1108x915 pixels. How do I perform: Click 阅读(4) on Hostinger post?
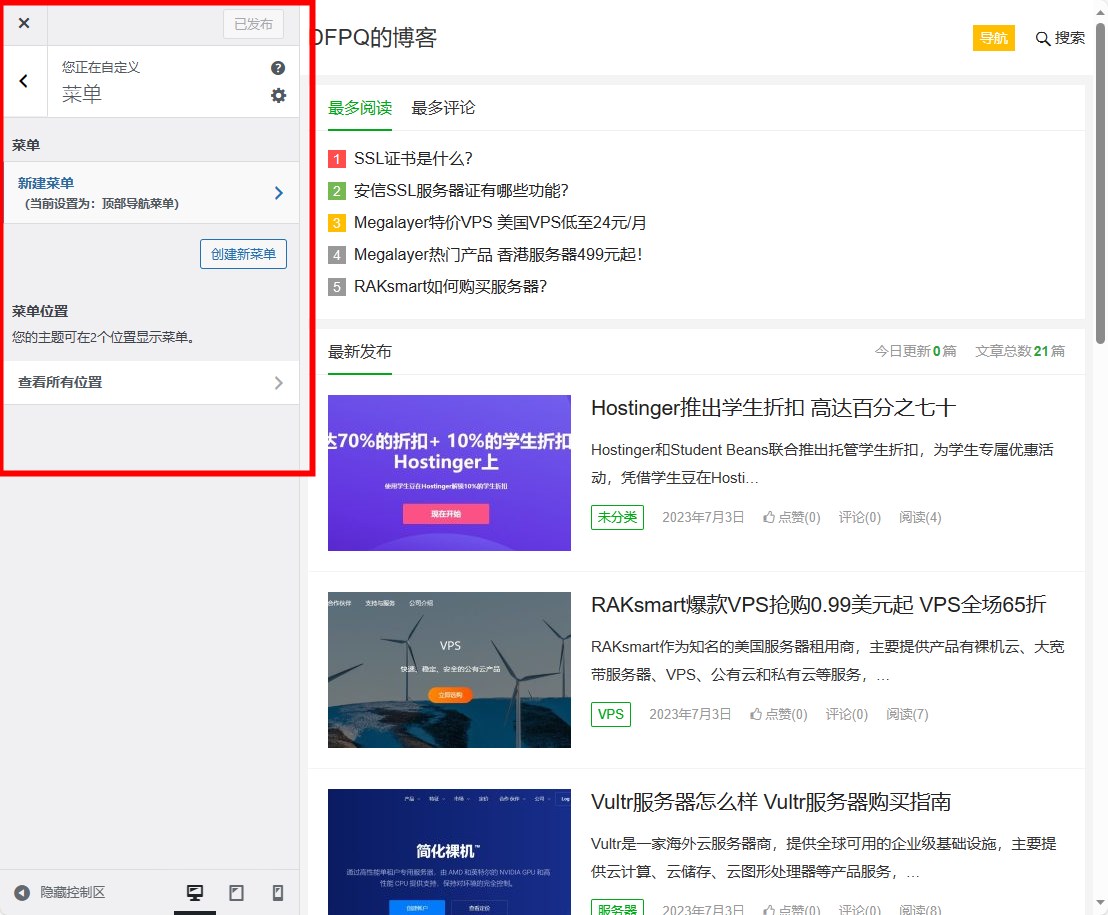click(x=920, y=517)
